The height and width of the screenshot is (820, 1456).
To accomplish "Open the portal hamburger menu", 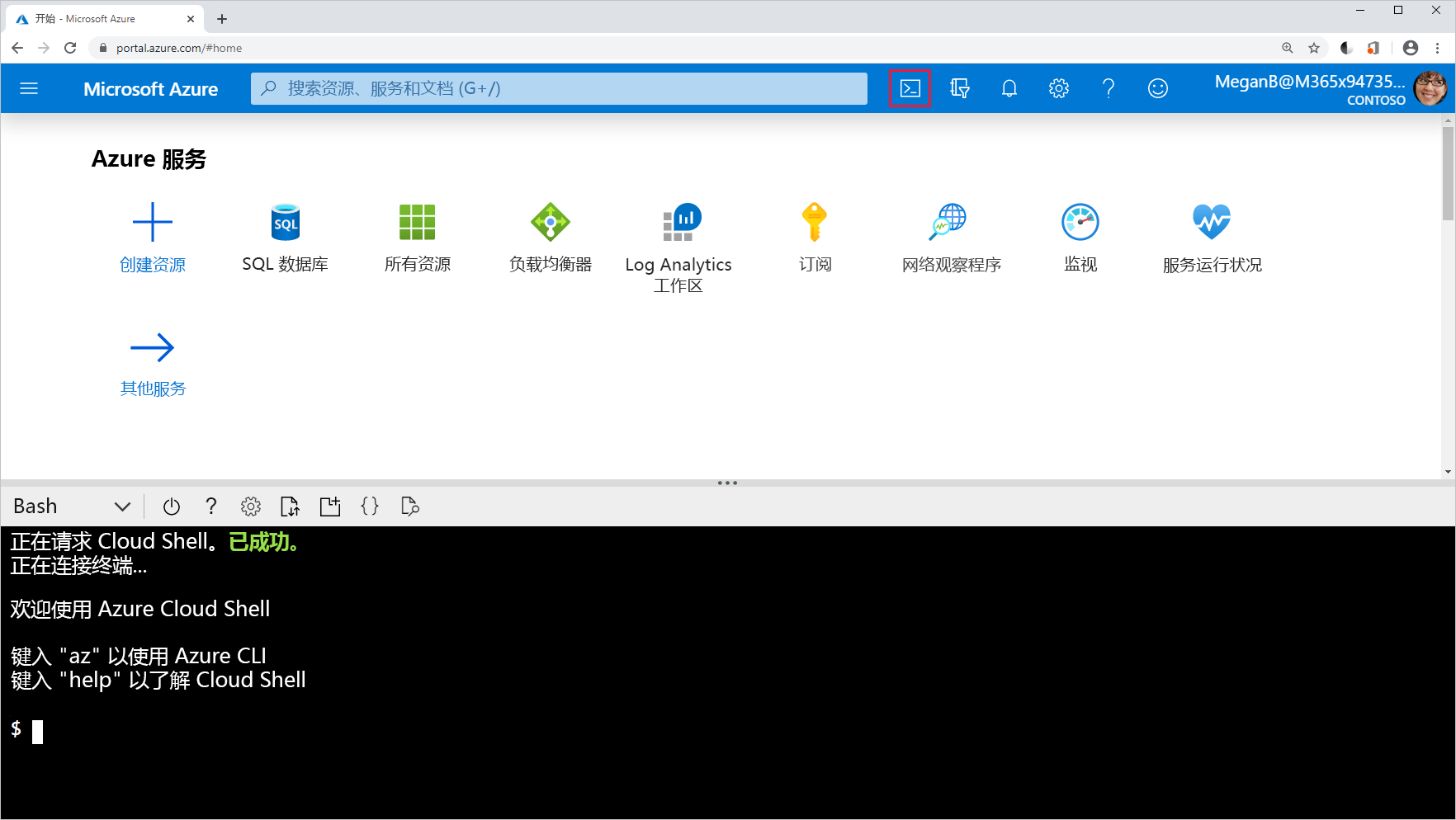I will coord(29,88).
